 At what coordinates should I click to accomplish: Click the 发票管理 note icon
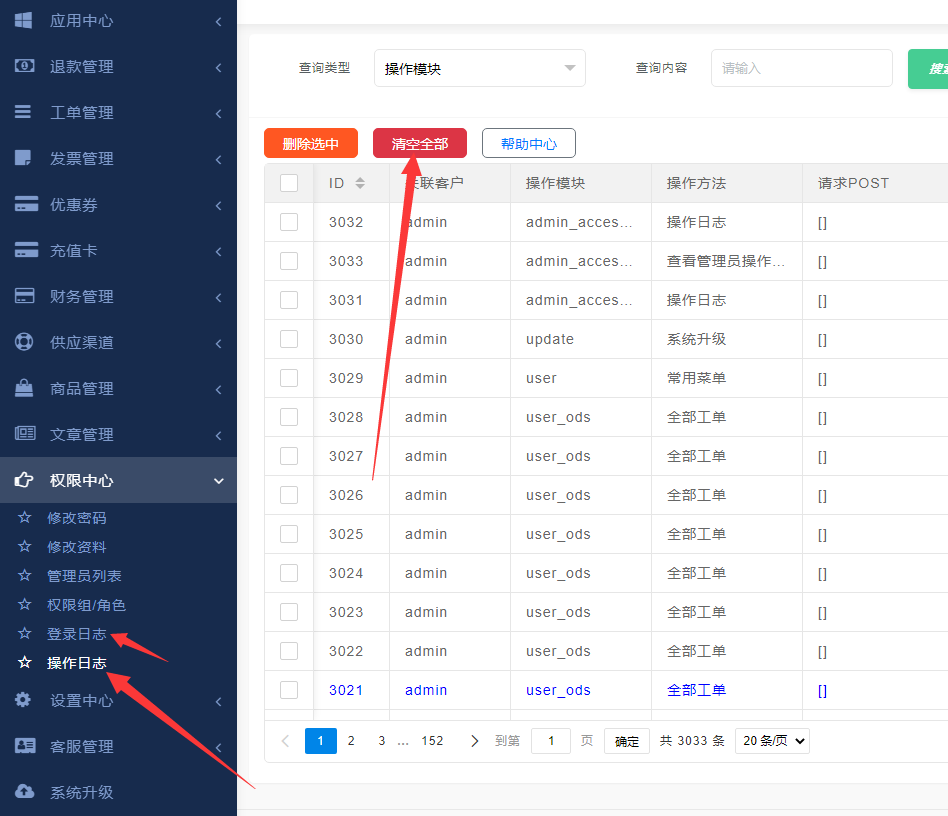pos(23,158)
